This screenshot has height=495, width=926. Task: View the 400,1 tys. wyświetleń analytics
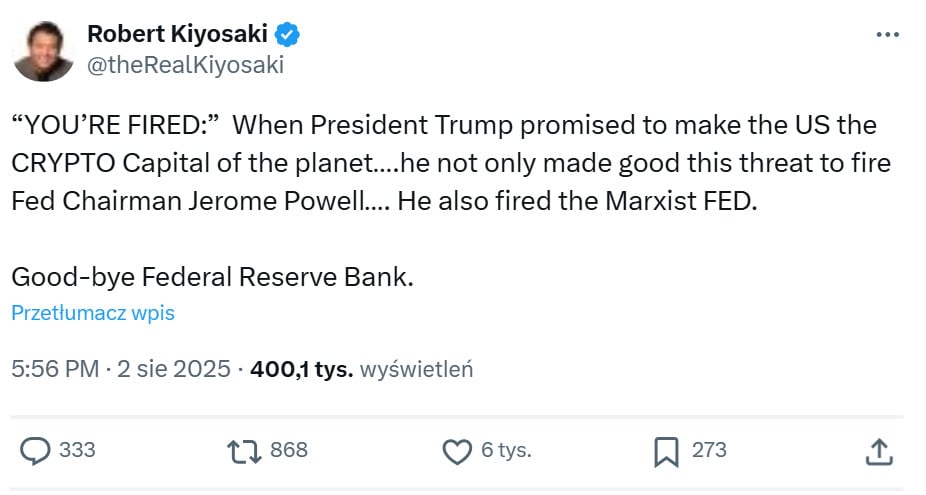tap(361, 369)
